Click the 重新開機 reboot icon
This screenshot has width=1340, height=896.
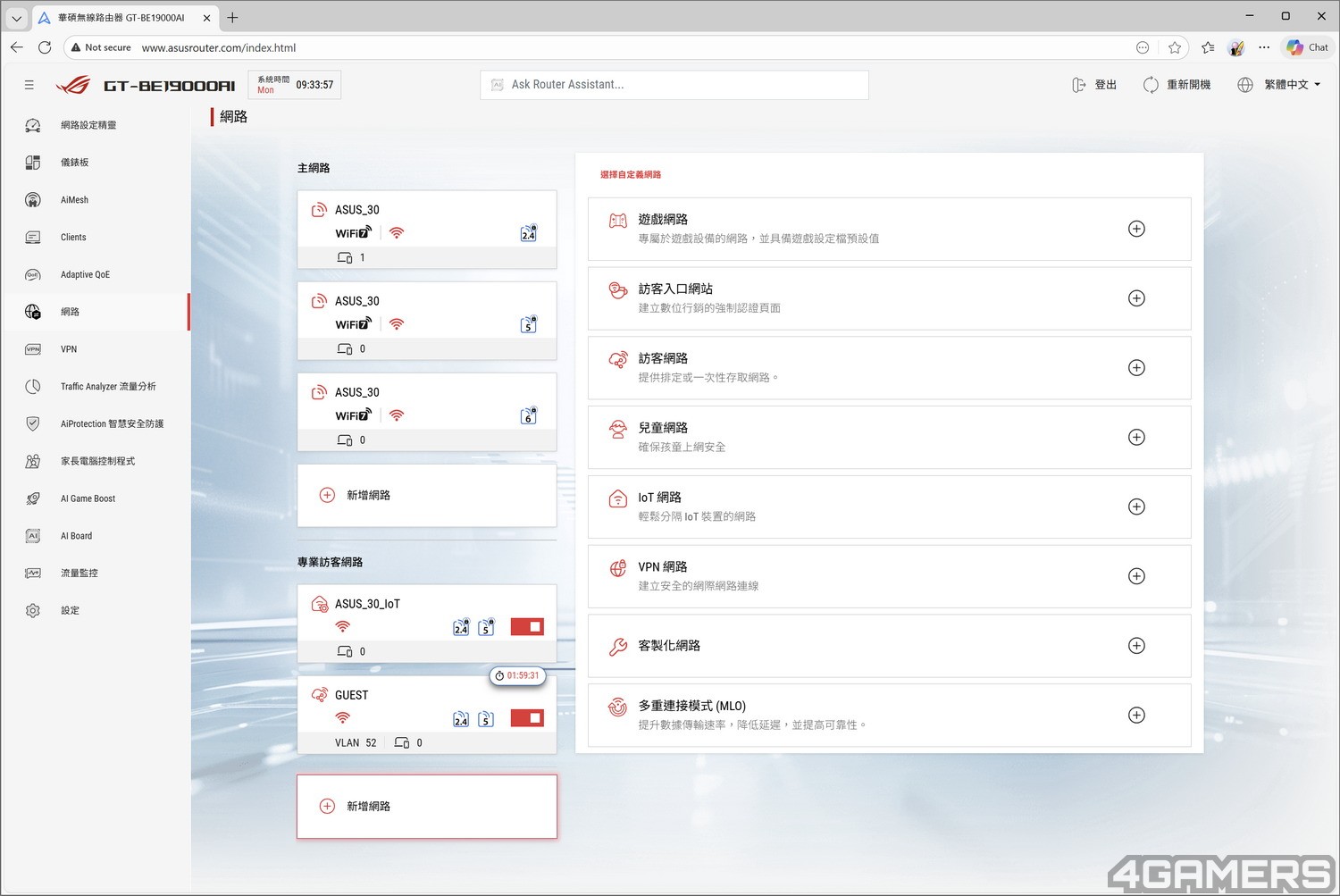click(x=1151, y=85)
